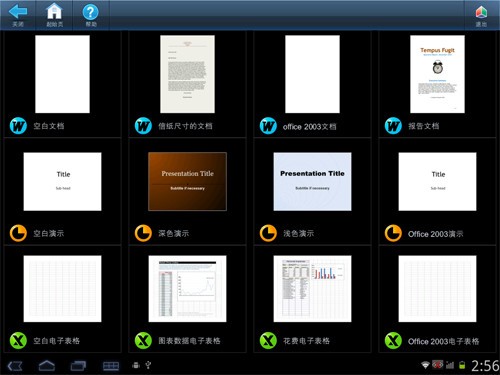
Task: Click the 花费电子表格 label
Action: tap(307, 341)
